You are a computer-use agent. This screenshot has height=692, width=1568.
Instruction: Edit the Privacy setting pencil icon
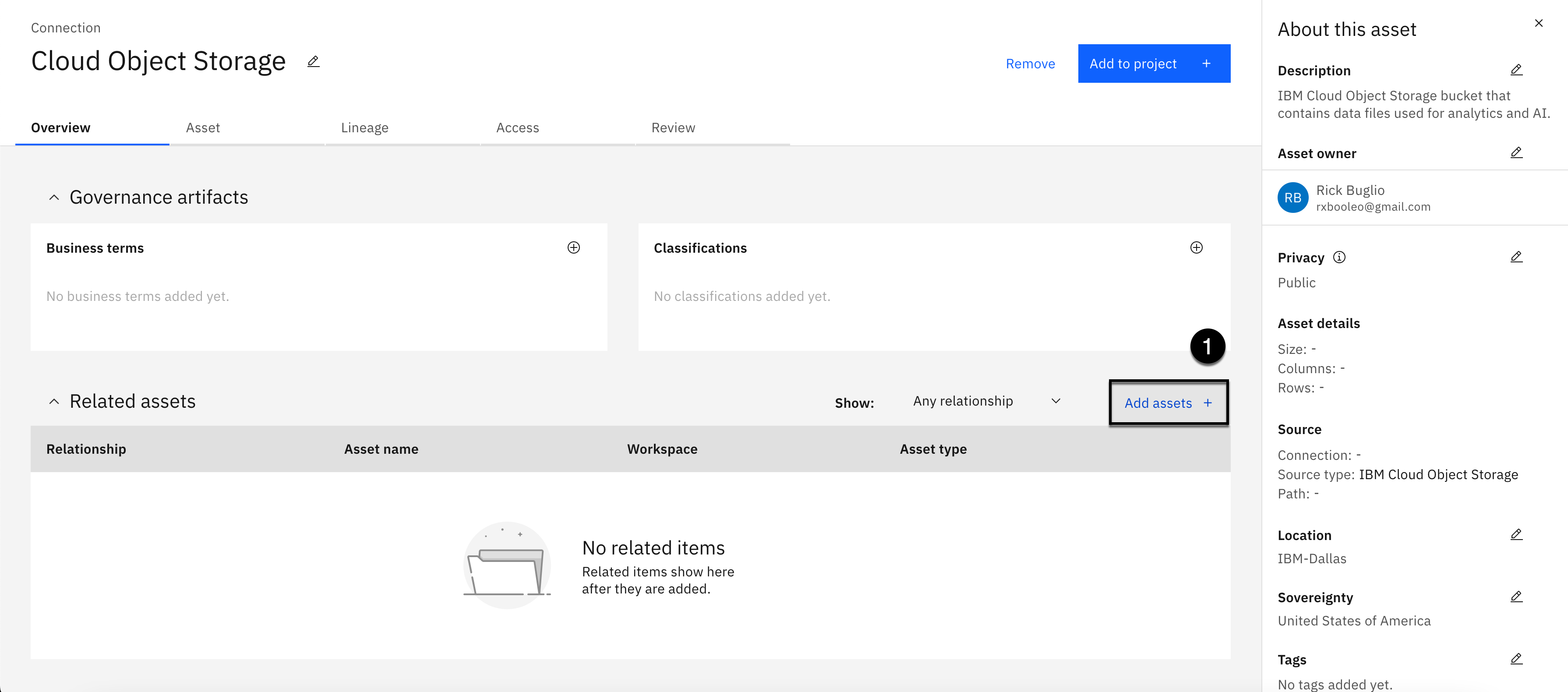(1516, 257)
